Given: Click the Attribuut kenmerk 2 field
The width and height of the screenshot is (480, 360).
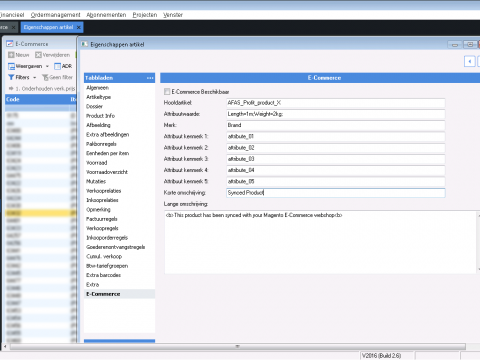Looking at the screenshot, I should 336,148.
